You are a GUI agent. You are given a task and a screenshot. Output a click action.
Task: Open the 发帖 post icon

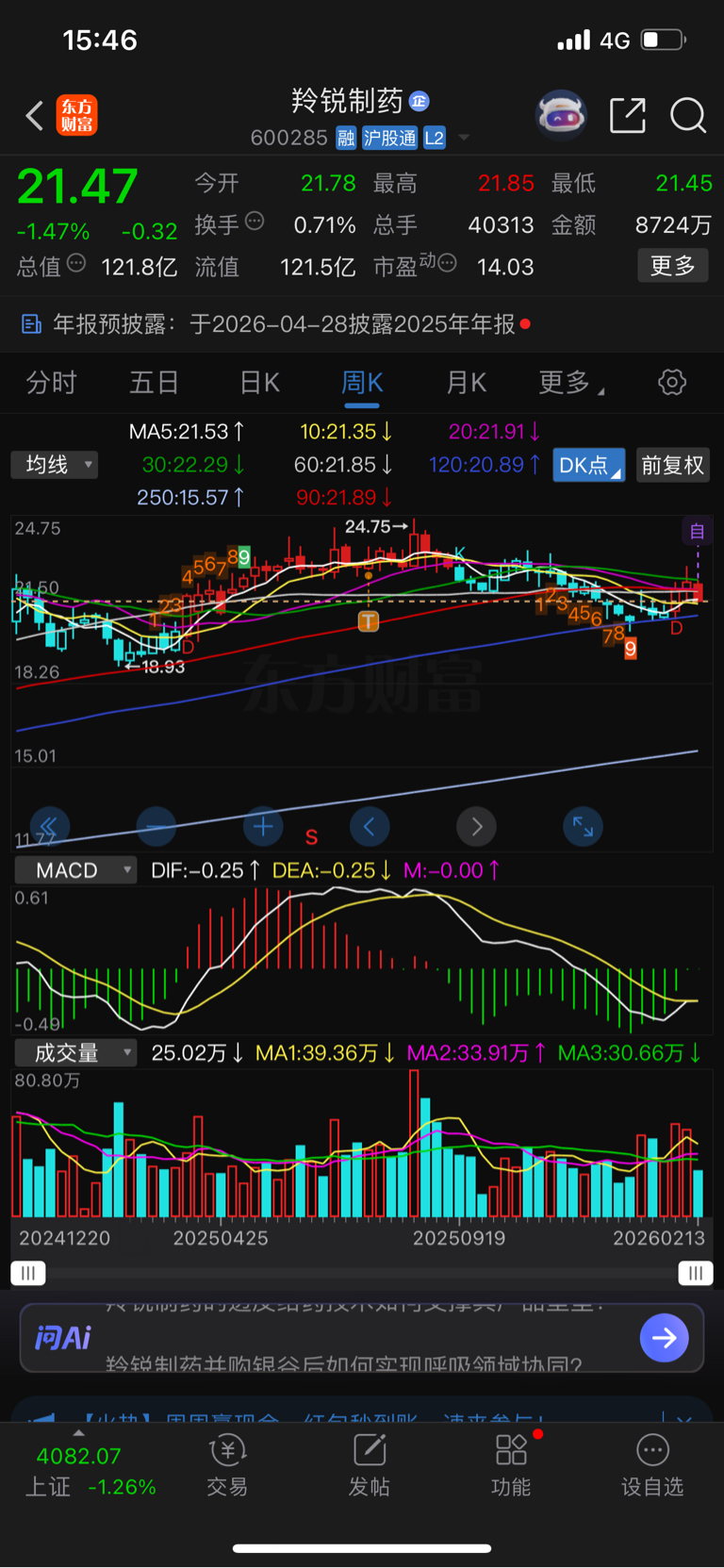[x=369, y=1466]
